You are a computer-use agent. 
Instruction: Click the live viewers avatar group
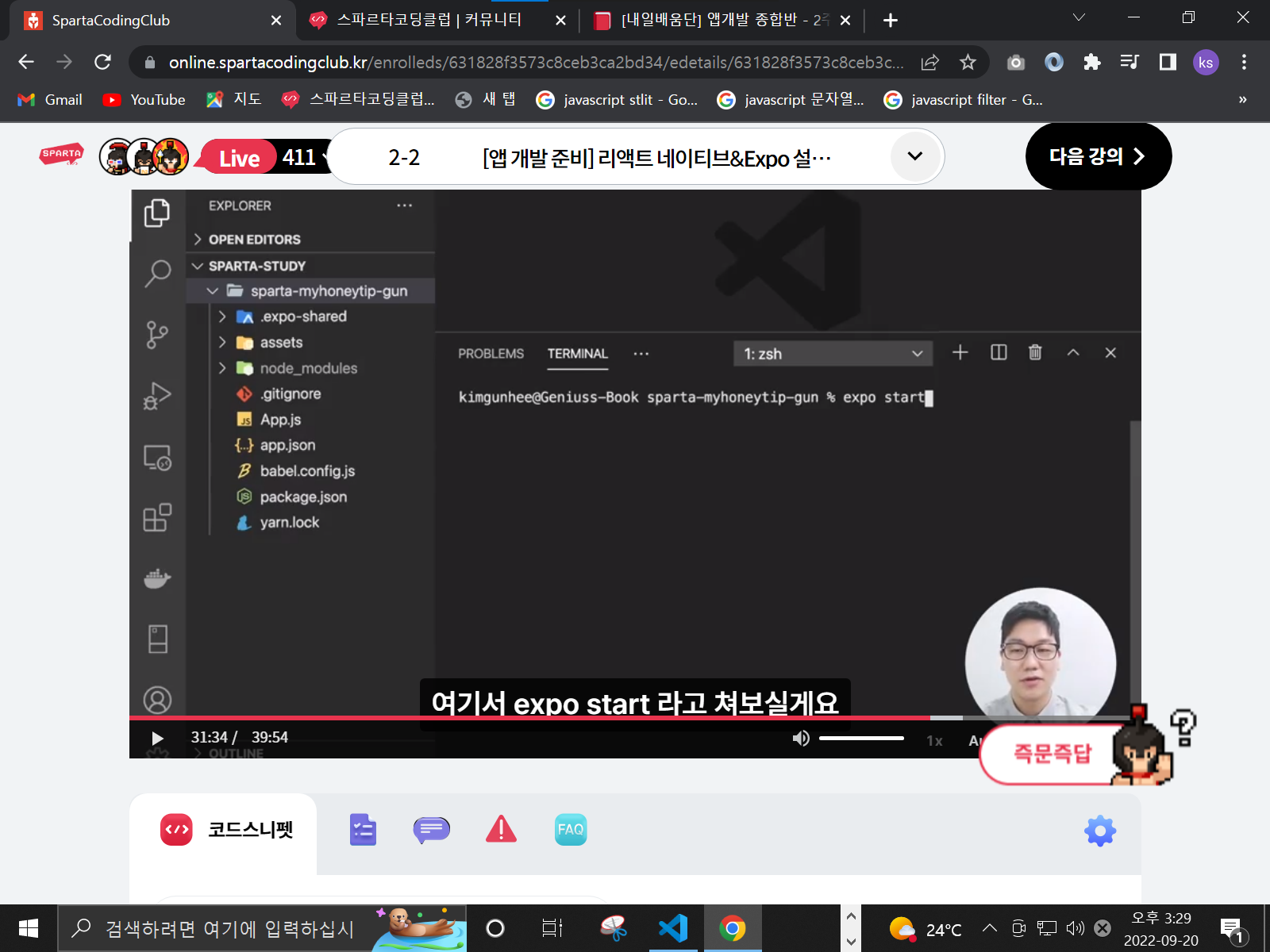(144, 156)
